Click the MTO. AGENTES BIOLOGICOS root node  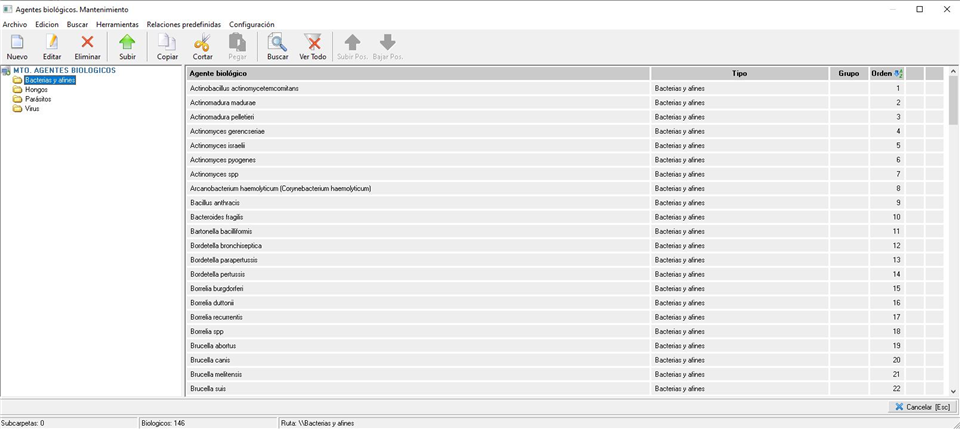click(64, 71)
